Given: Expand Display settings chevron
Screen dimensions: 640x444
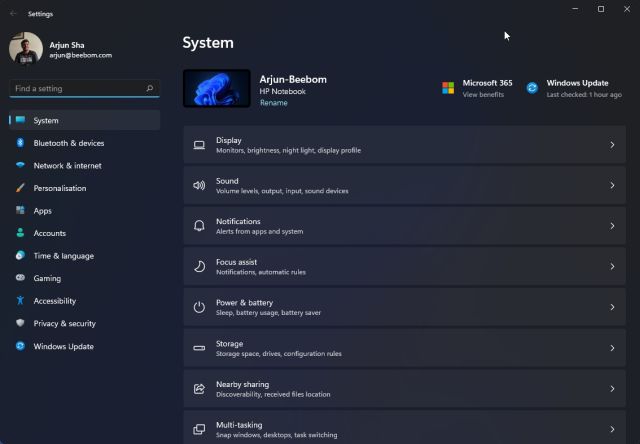Looking at the screenshot, I should coord(612,145).
